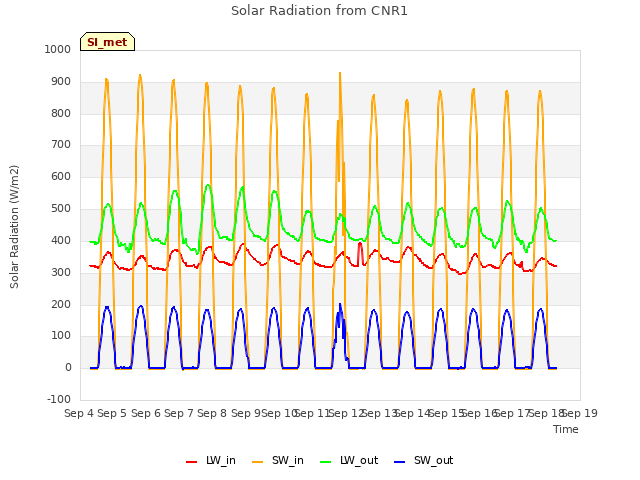This screenshot has width=640, height=480.
Task: Click the Sep 7 x-axis label
Action: 179,413
